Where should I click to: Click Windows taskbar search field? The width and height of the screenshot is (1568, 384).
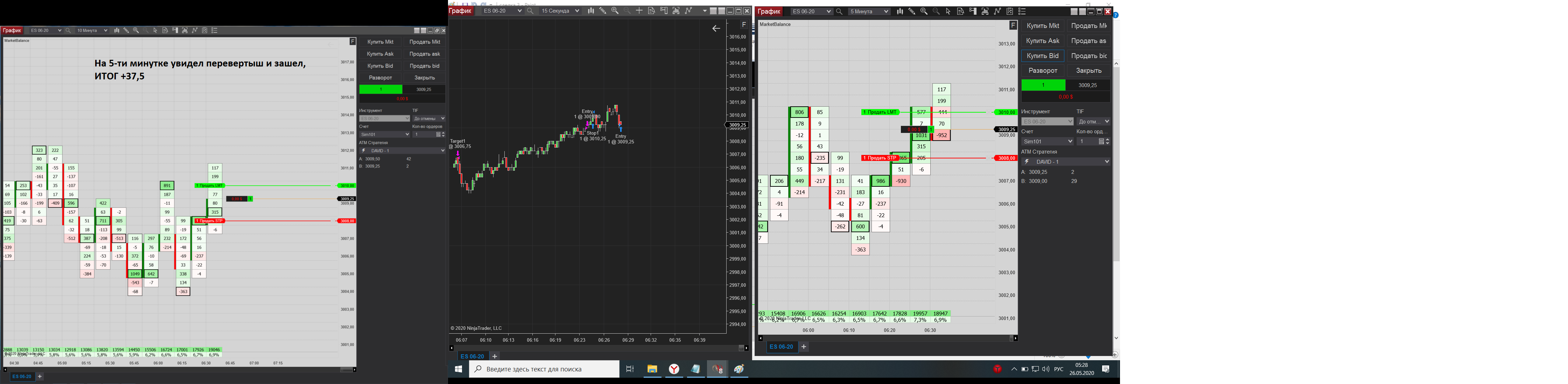[544, 369]
